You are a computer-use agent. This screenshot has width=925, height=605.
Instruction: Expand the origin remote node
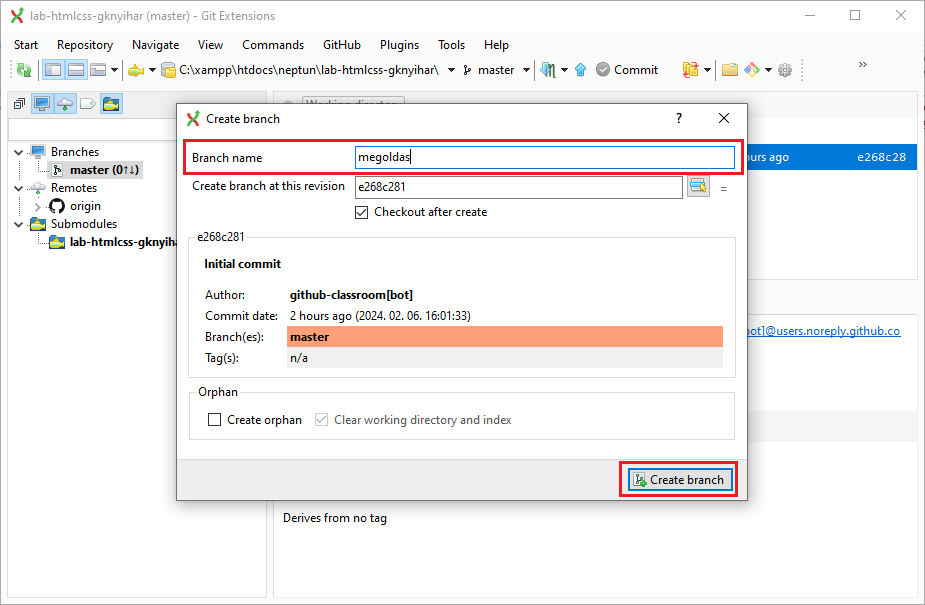(x=39, y=206)
